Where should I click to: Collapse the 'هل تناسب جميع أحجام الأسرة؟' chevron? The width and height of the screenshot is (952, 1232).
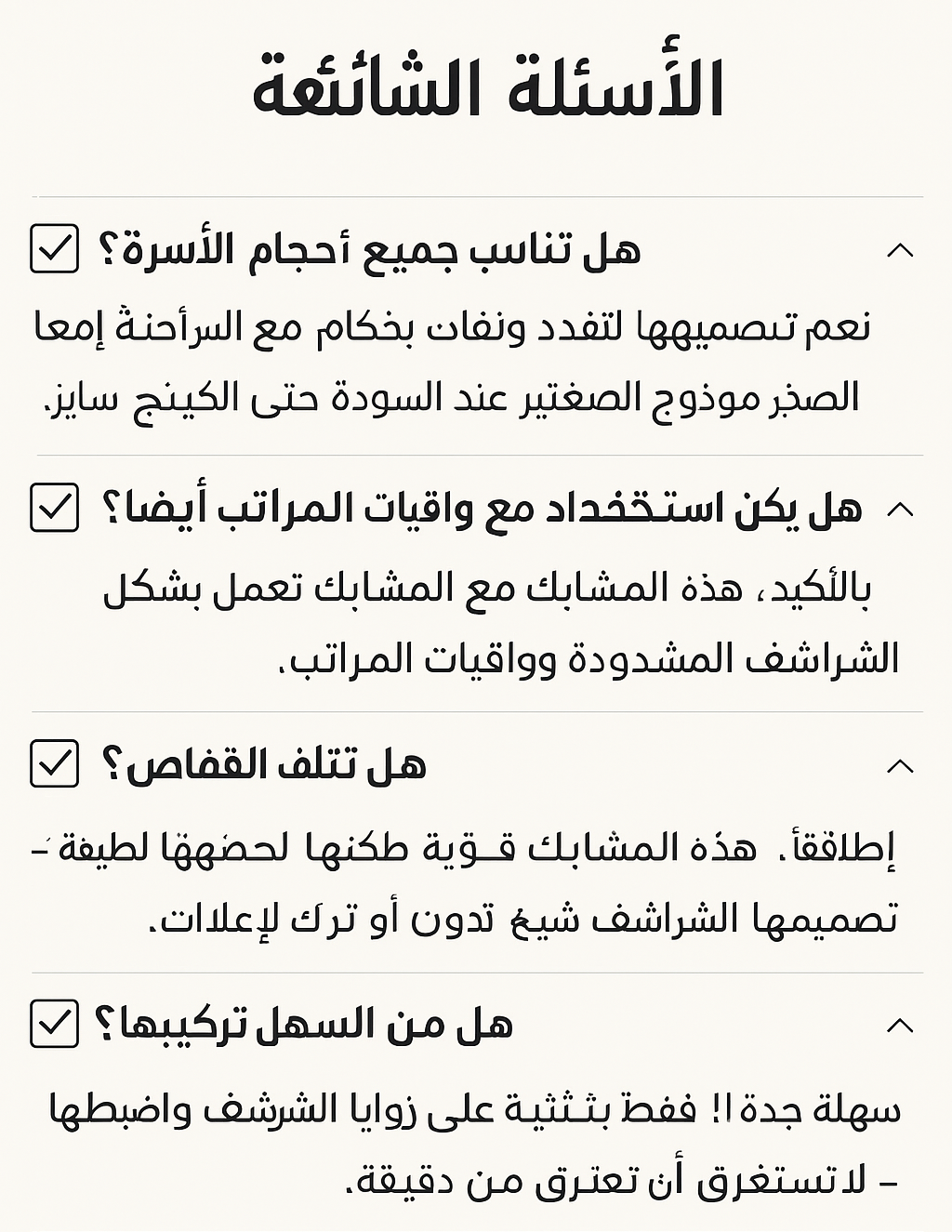(900, 250)
